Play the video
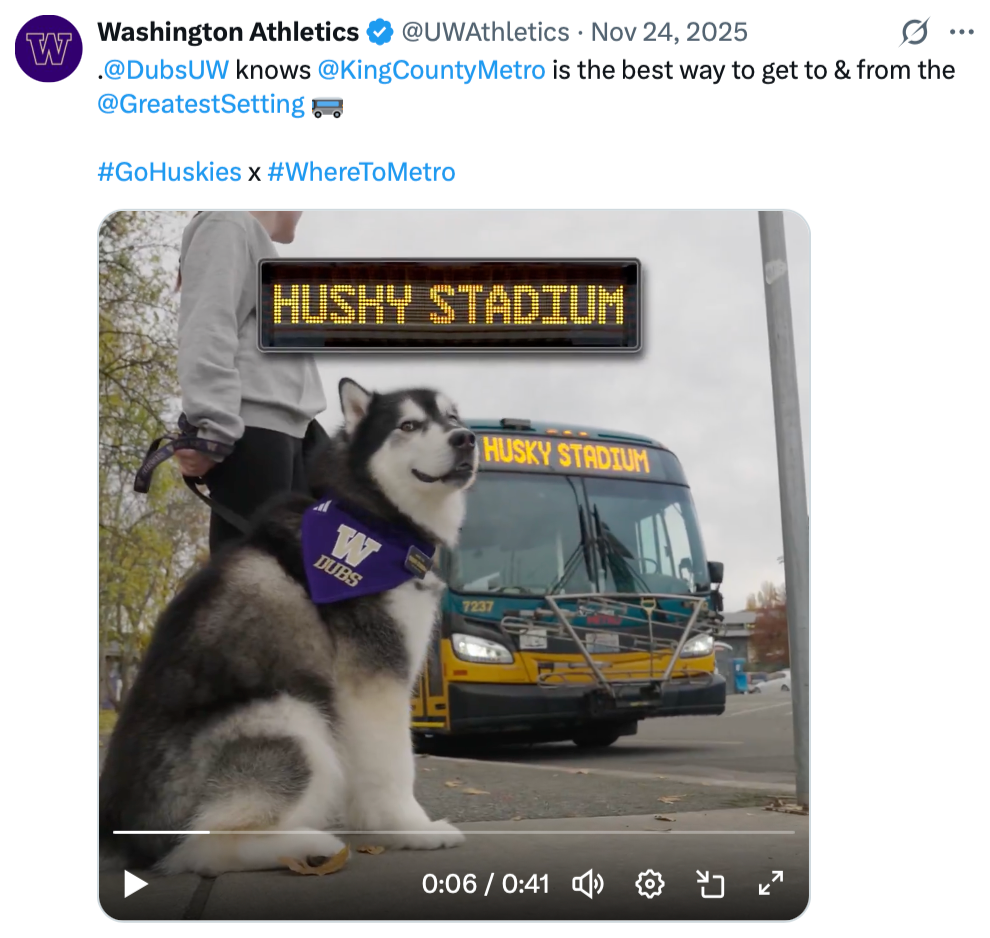 click(x=136, y=884)
